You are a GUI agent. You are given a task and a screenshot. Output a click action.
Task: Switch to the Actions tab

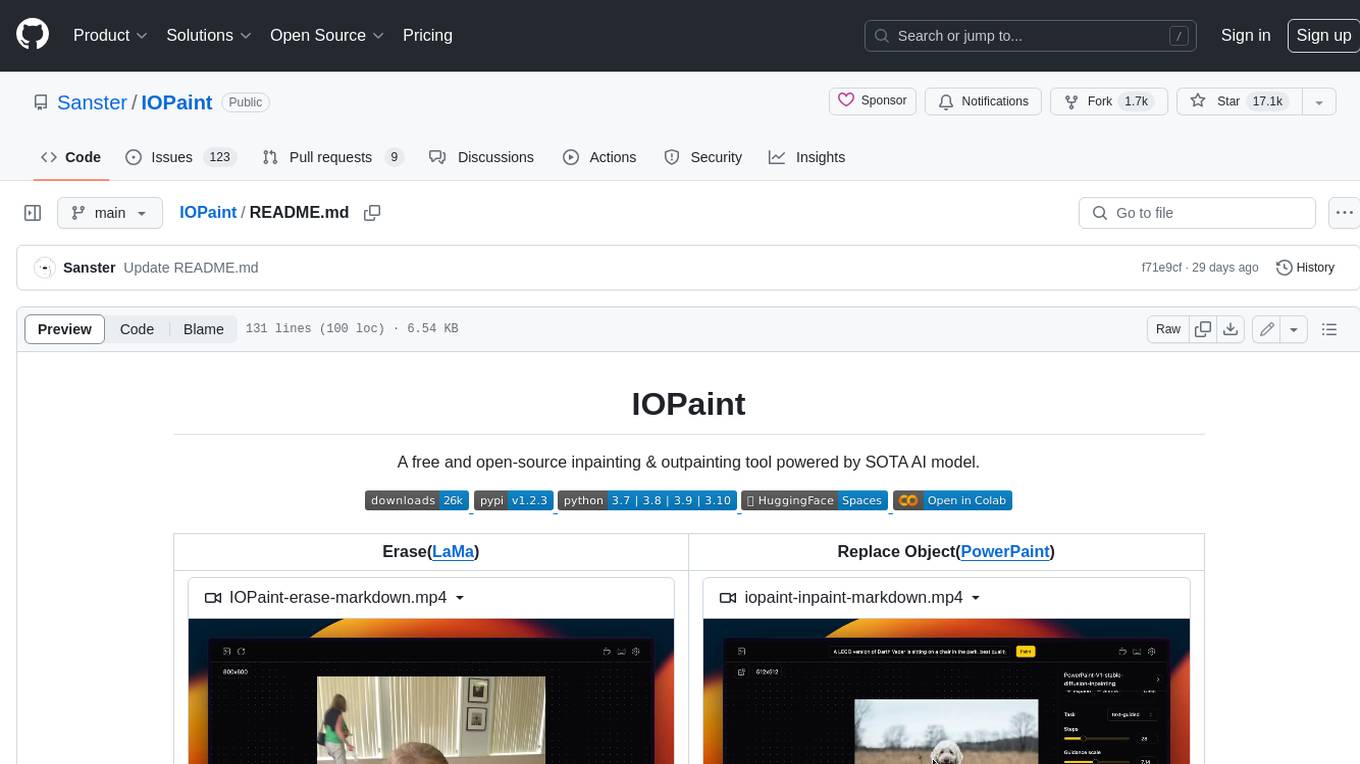[599, 157]
